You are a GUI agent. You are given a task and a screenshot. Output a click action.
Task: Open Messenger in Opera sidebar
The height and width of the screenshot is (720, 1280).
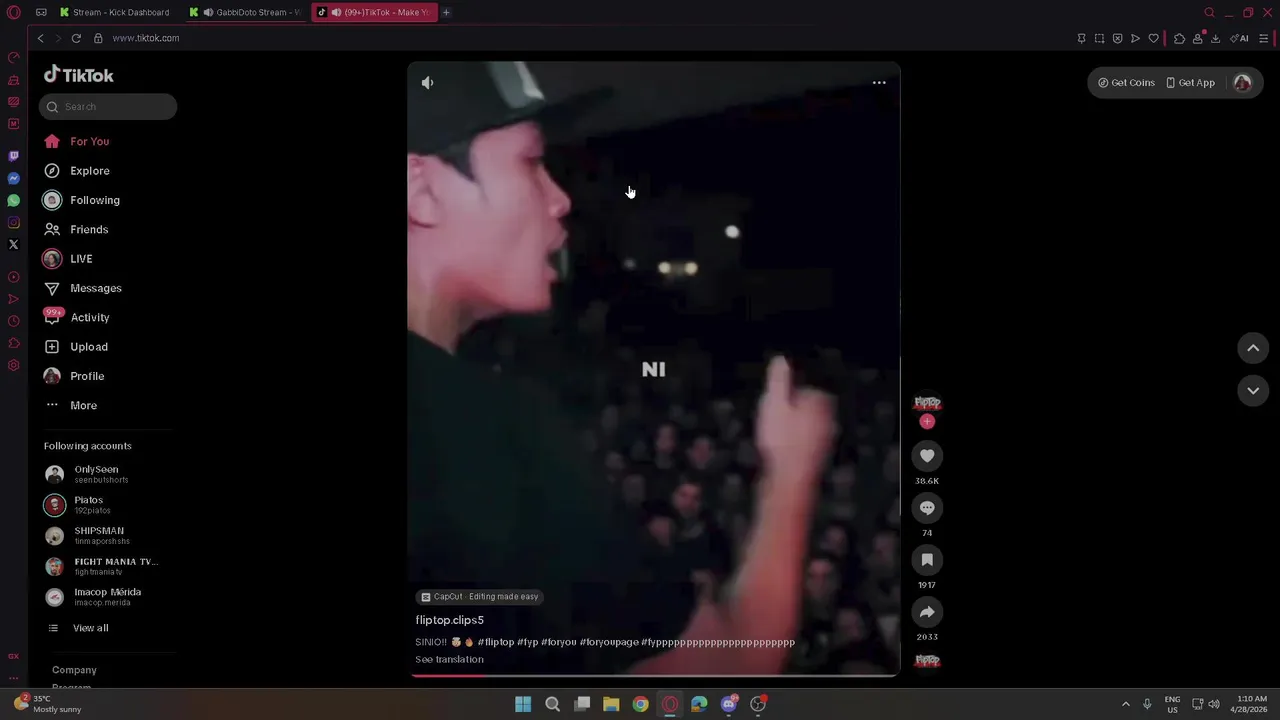(x=13, y=178)
